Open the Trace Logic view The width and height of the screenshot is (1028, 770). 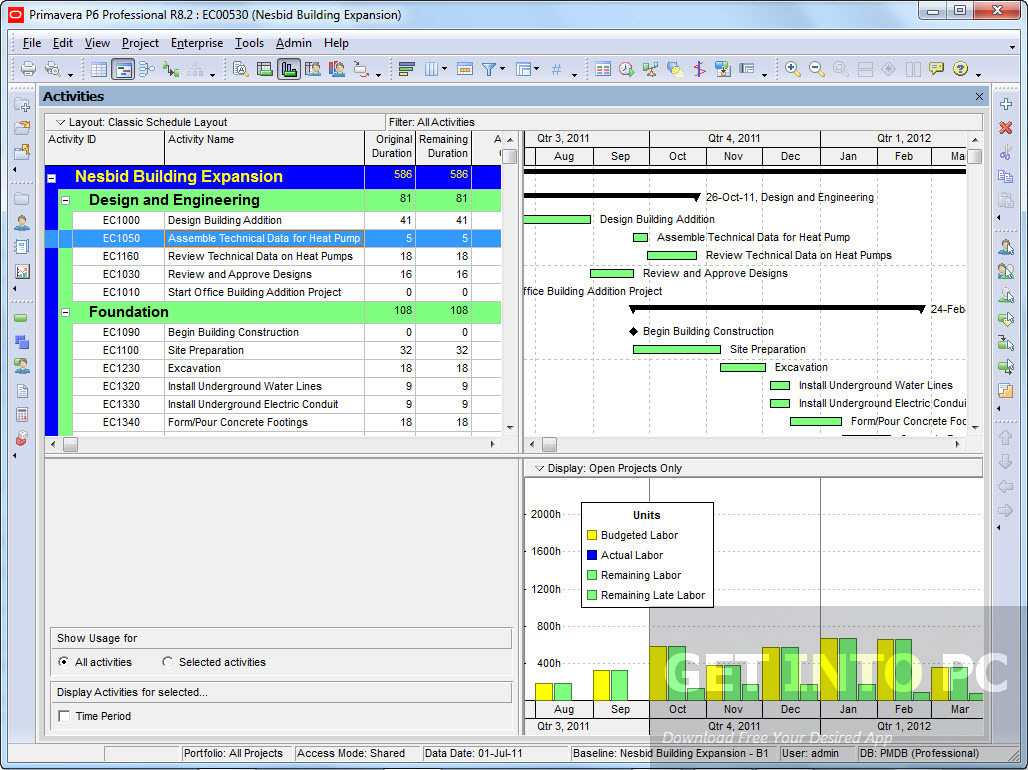171,69
